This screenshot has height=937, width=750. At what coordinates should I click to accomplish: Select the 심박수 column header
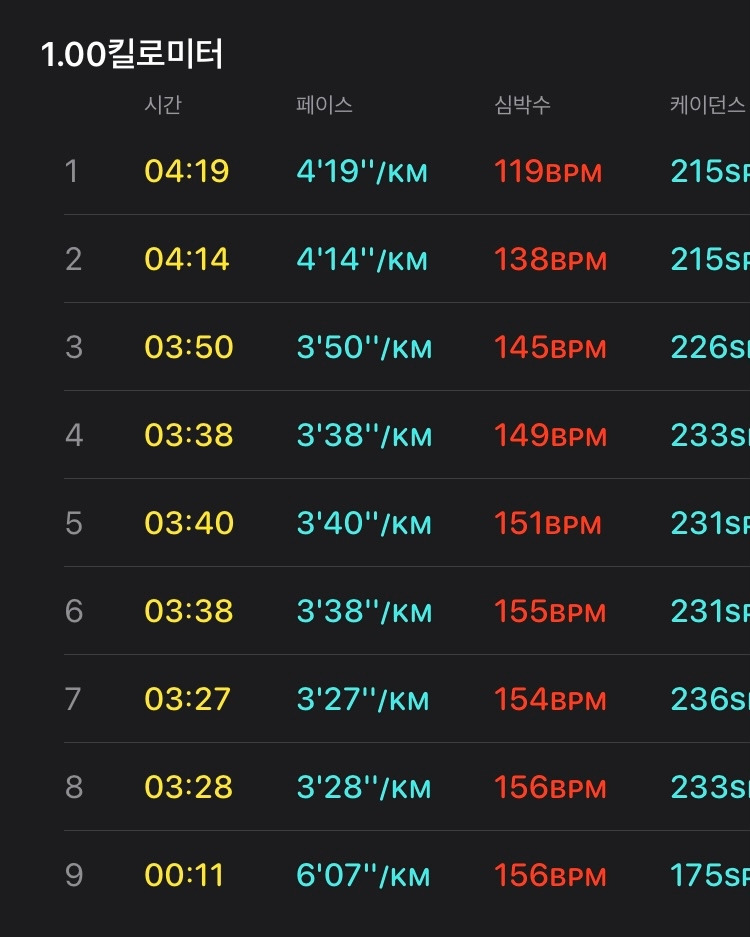[x=522, y=105]
